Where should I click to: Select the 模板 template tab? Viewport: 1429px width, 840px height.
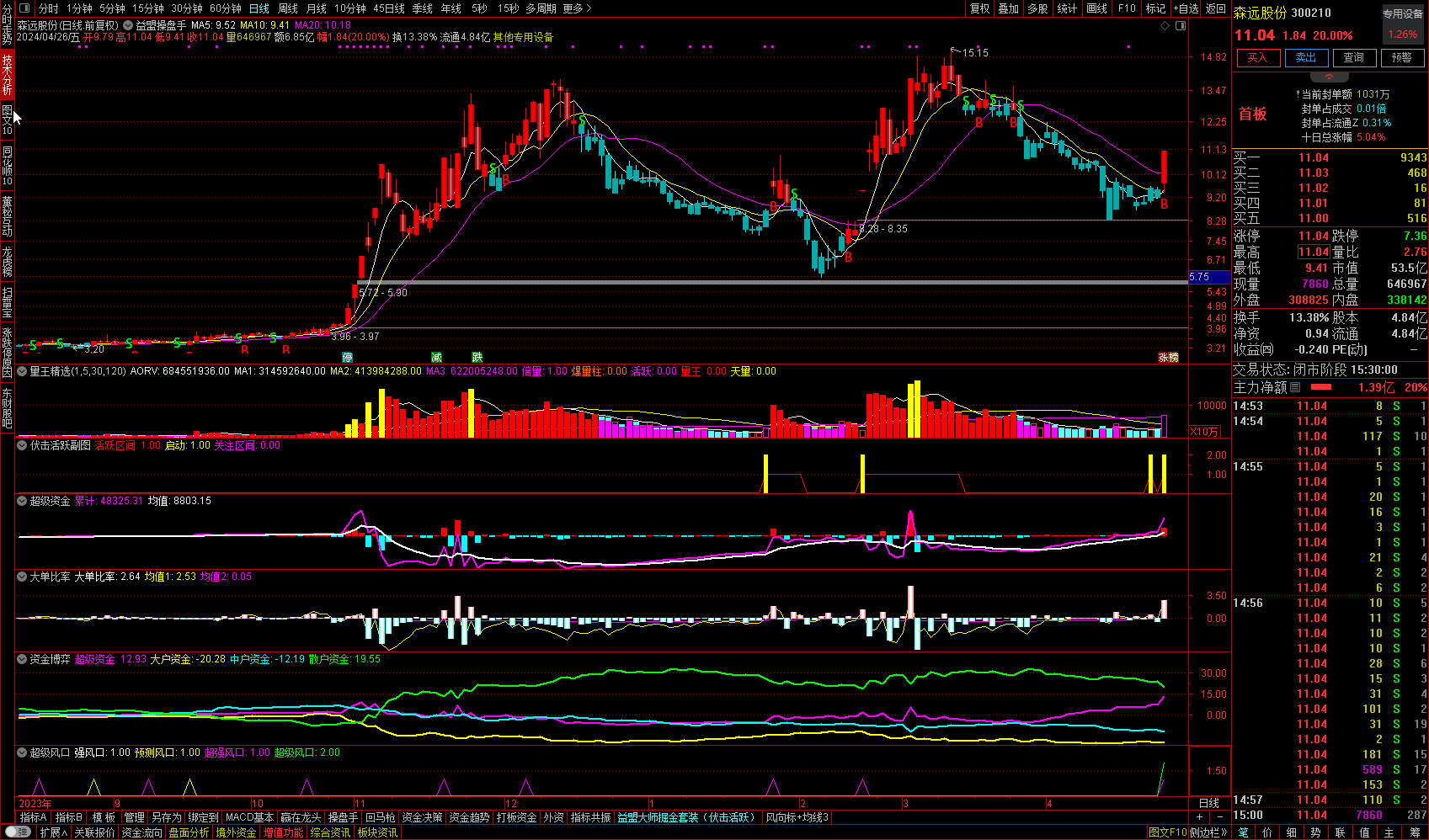point(104,817)
